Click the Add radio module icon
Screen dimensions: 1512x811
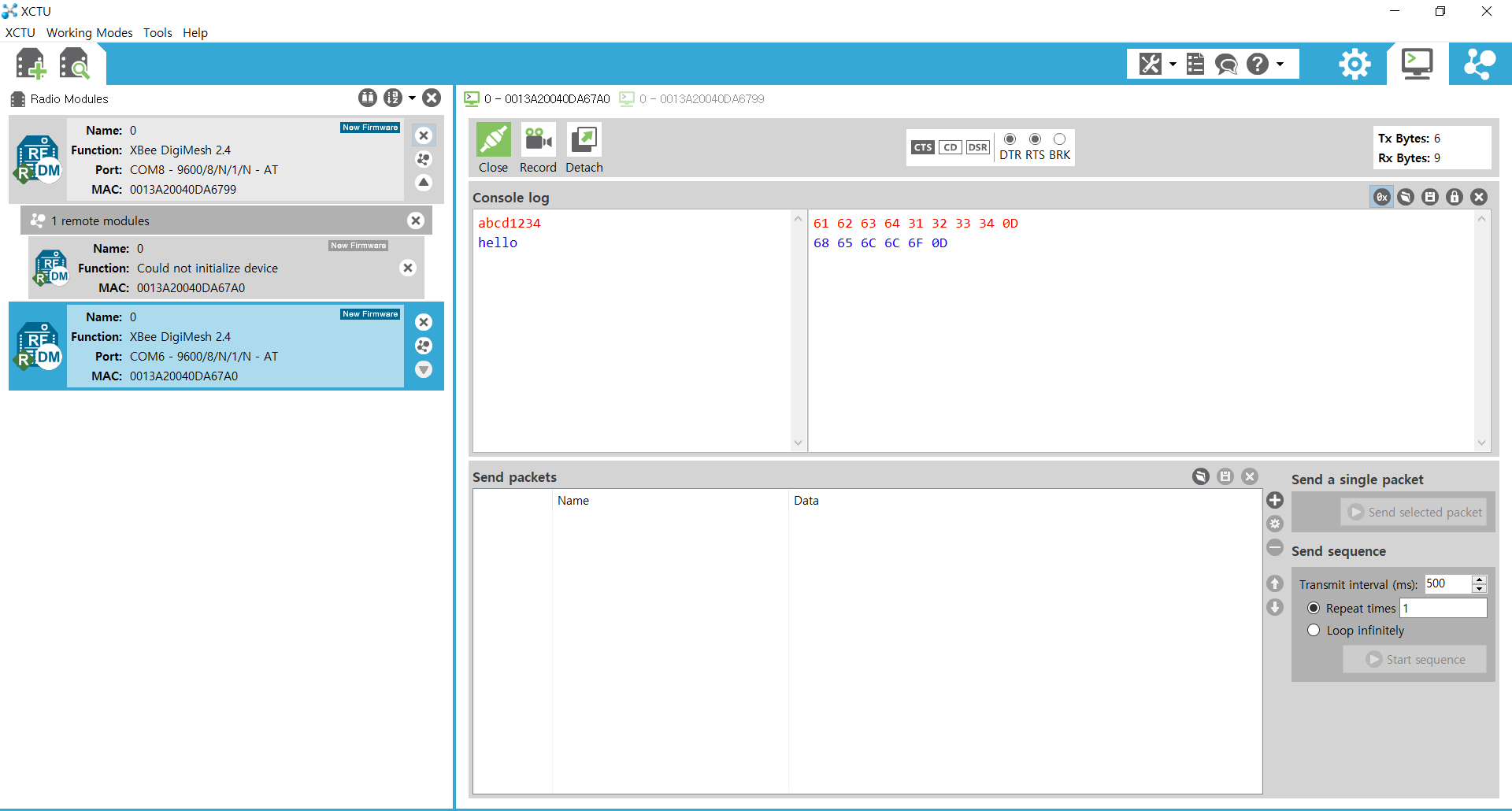pyautogui.click(x=31, y=64)
